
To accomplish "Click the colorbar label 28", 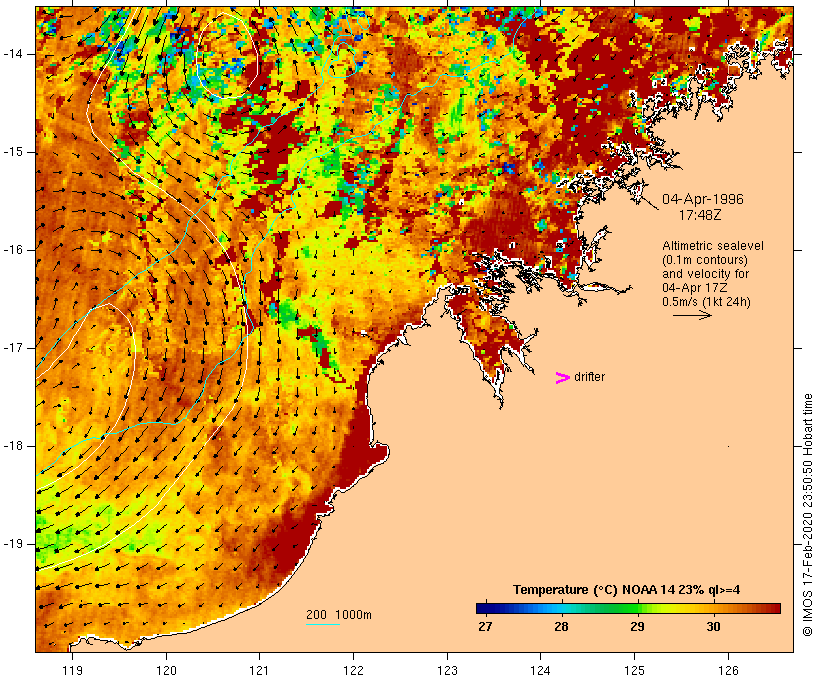I will click(x=561, y=626).
